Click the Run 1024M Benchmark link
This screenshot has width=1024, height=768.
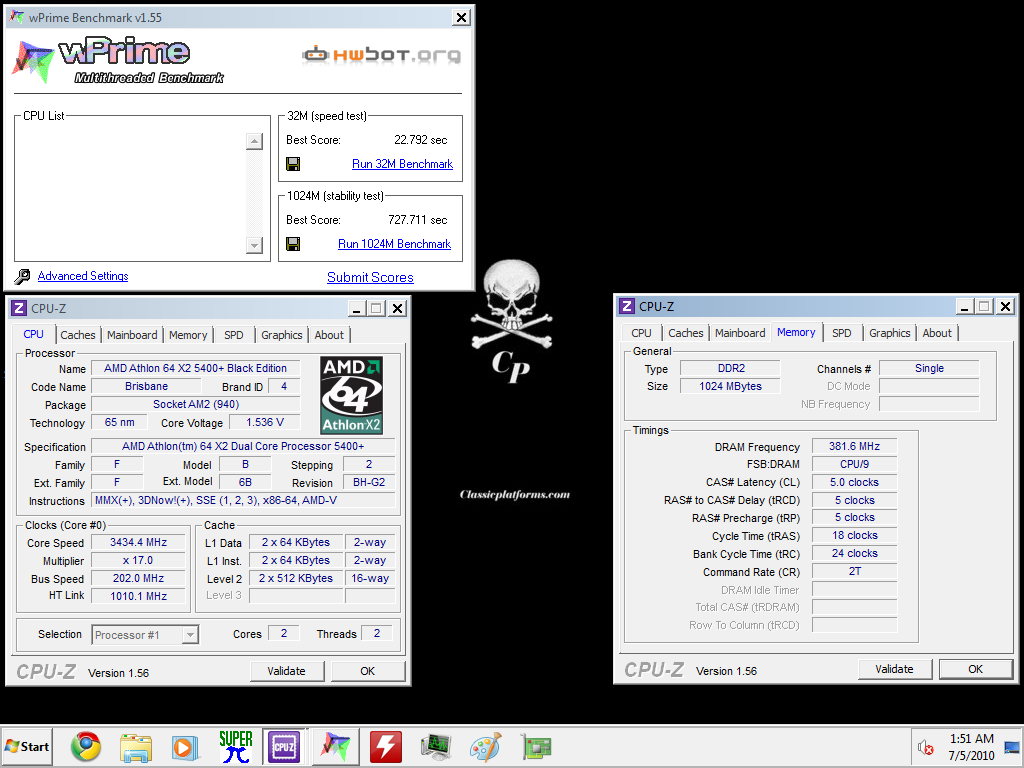(x=394, y=244)
